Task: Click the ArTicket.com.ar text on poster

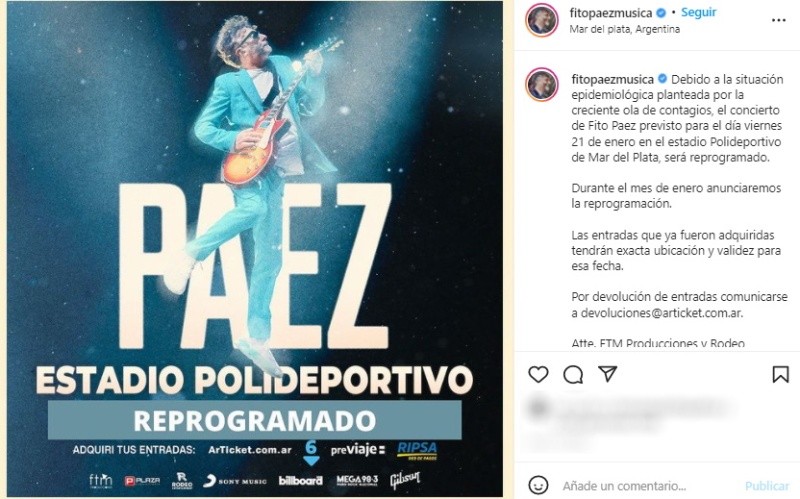Action: (249, 450)
